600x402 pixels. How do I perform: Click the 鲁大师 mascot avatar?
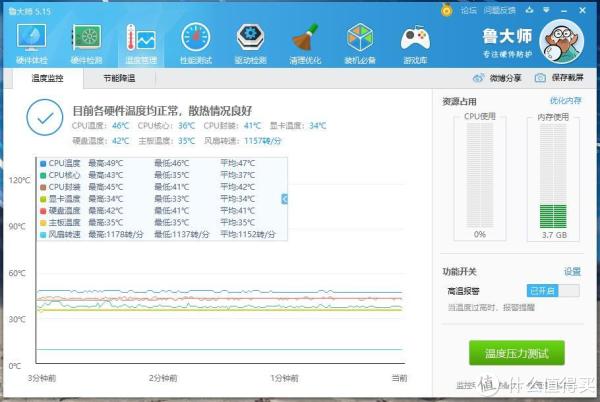(x=561, y=41)
